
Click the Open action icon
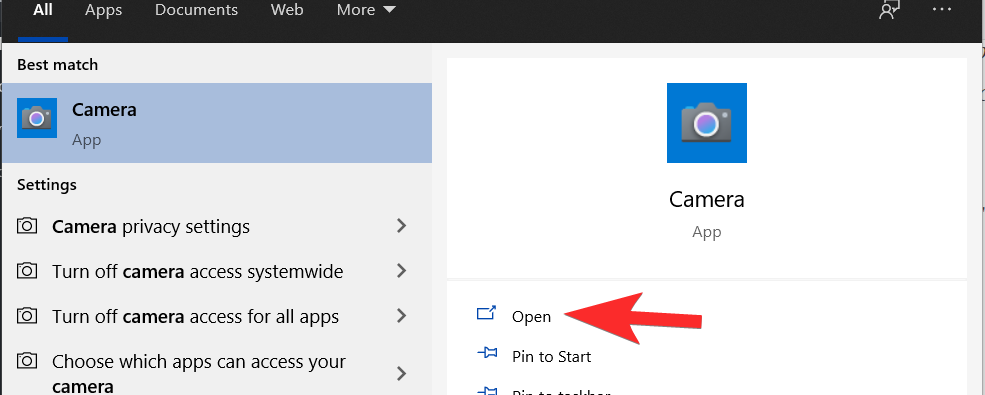point(487,313)
